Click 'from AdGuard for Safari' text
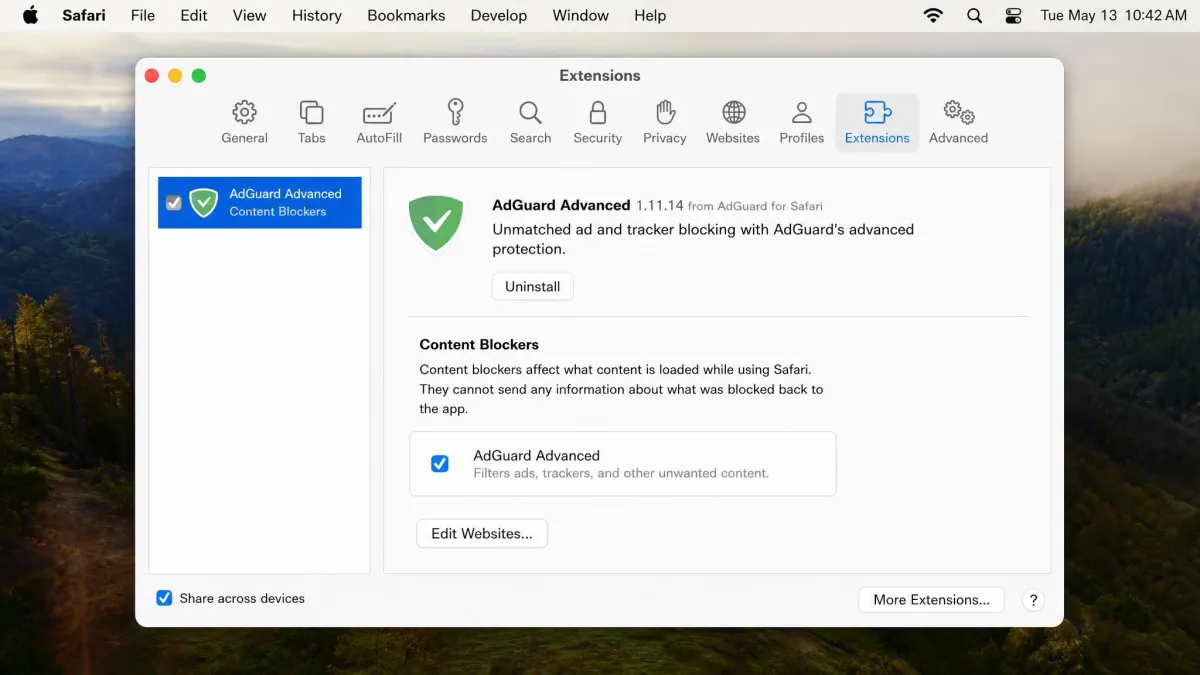 (755, 206)
